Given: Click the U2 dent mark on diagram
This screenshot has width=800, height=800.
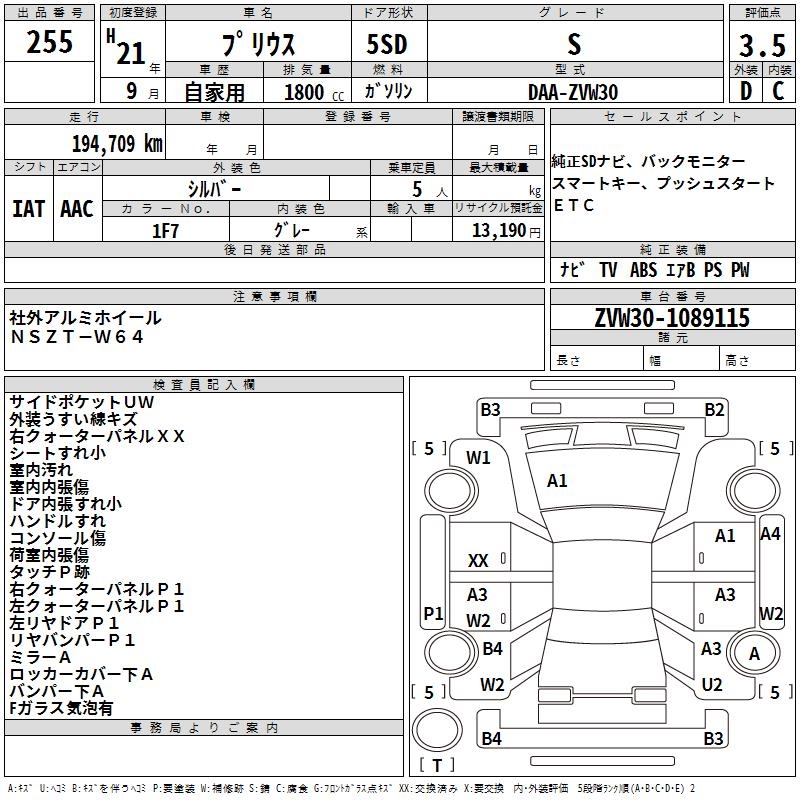Looking at the screenshot, I should (x=711, y=685).
